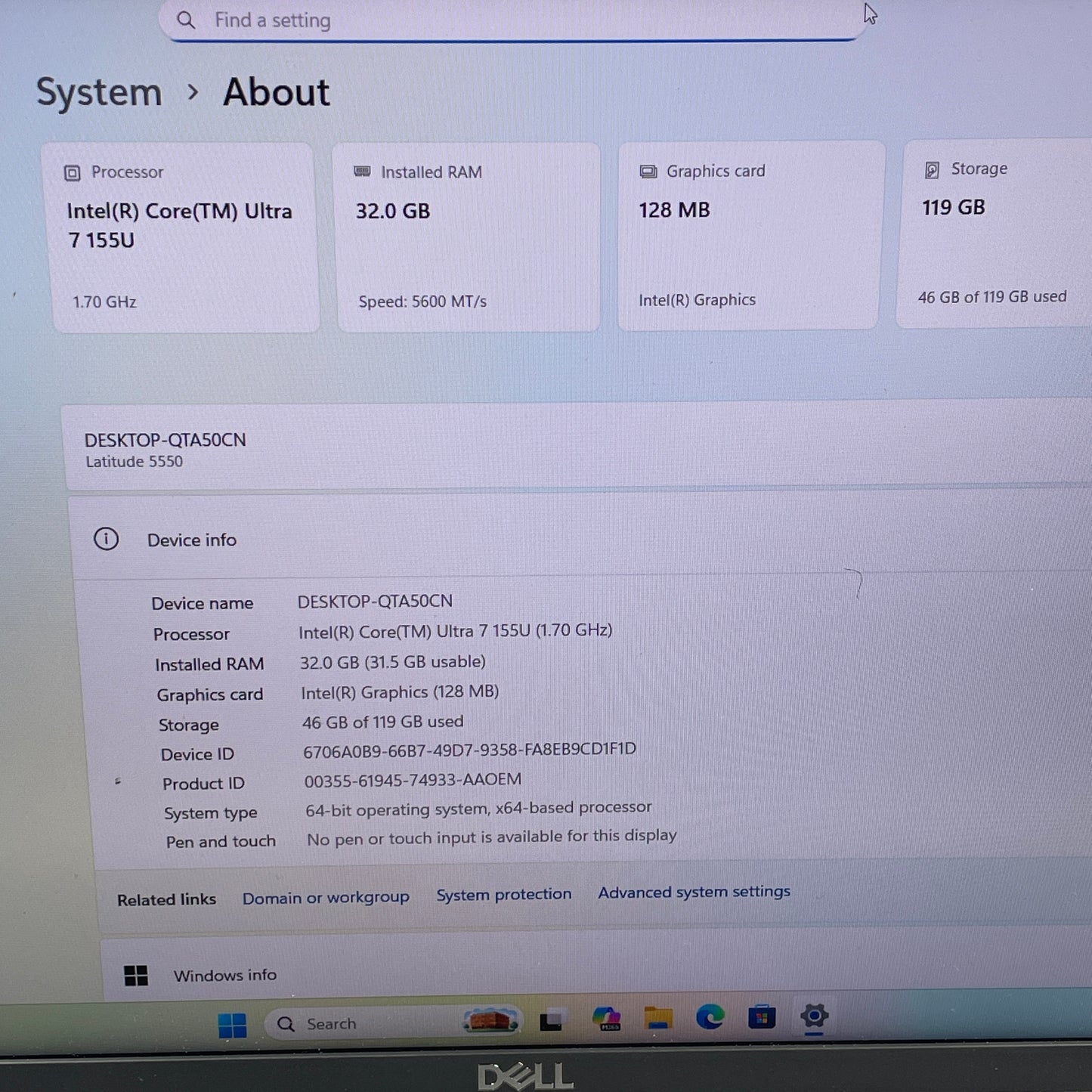Screen dimensions: 1092x1092
Task: Select the Product ID value 00355-61945-74933-AAOEM
Action: click(413, 780)
